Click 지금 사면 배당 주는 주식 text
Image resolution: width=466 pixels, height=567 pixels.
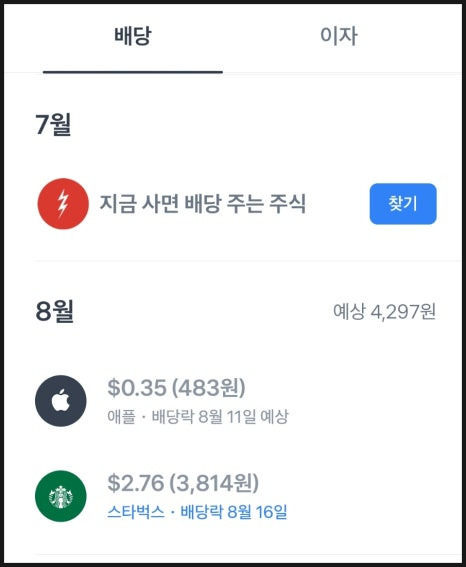coord(203,204)
